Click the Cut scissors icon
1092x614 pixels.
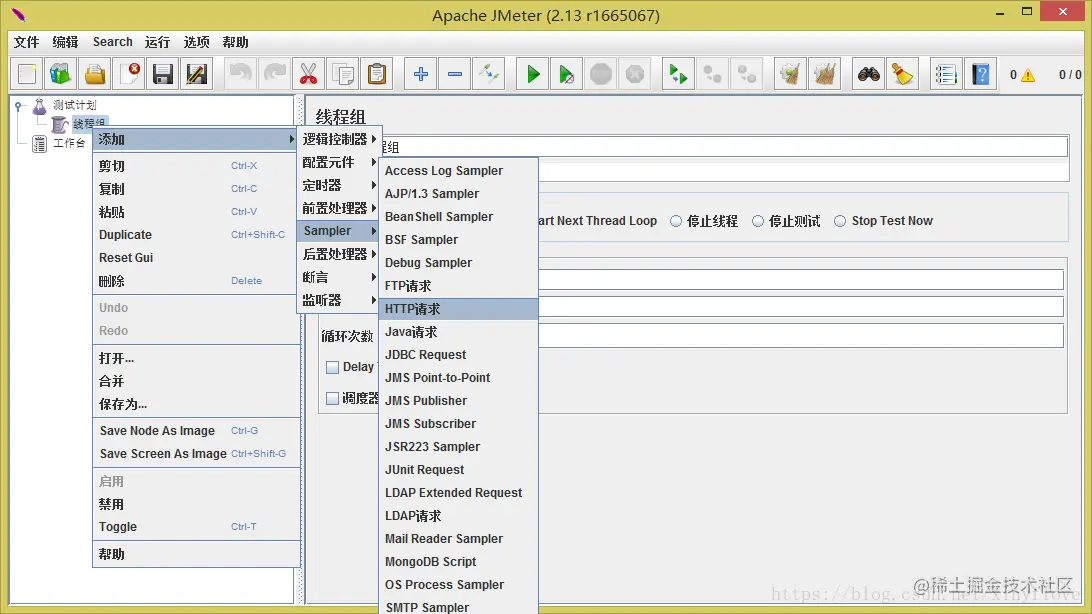coord(309,74)
